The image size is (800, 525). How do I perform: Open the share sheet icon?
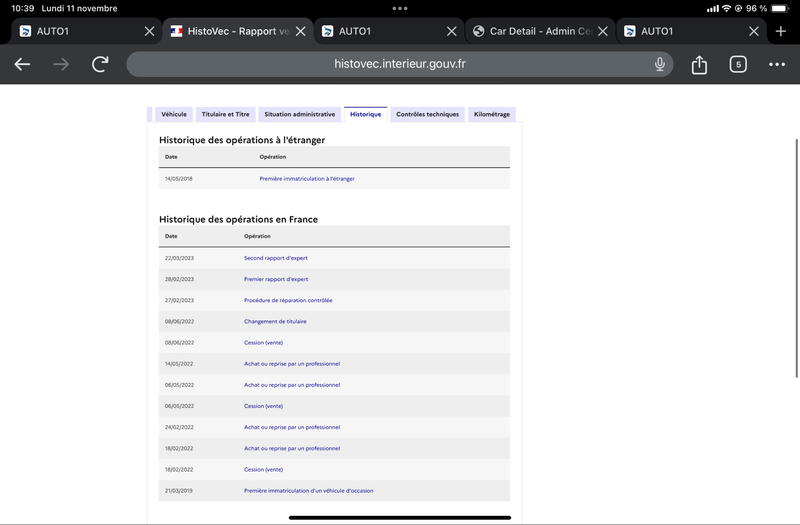pos(699,64)
